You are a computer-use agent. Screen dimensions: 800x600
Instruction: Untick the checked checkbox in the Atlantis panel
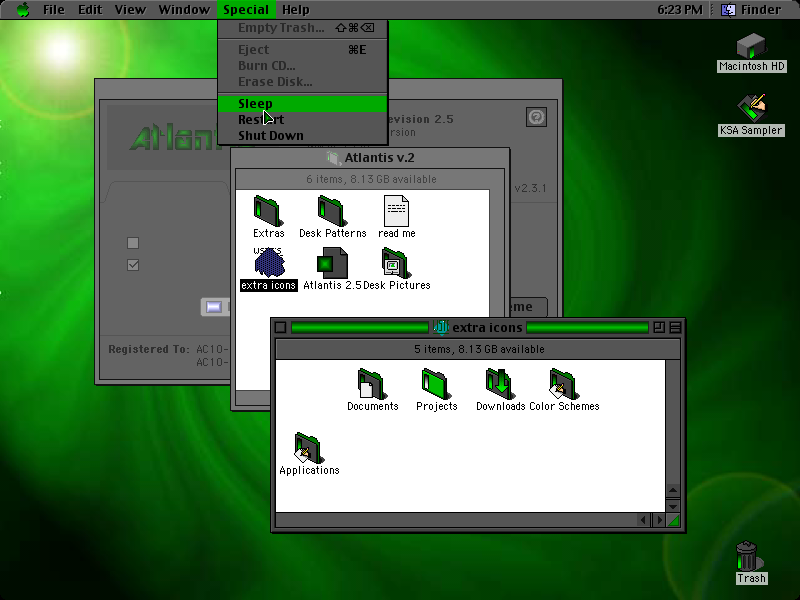pos(133,265)
